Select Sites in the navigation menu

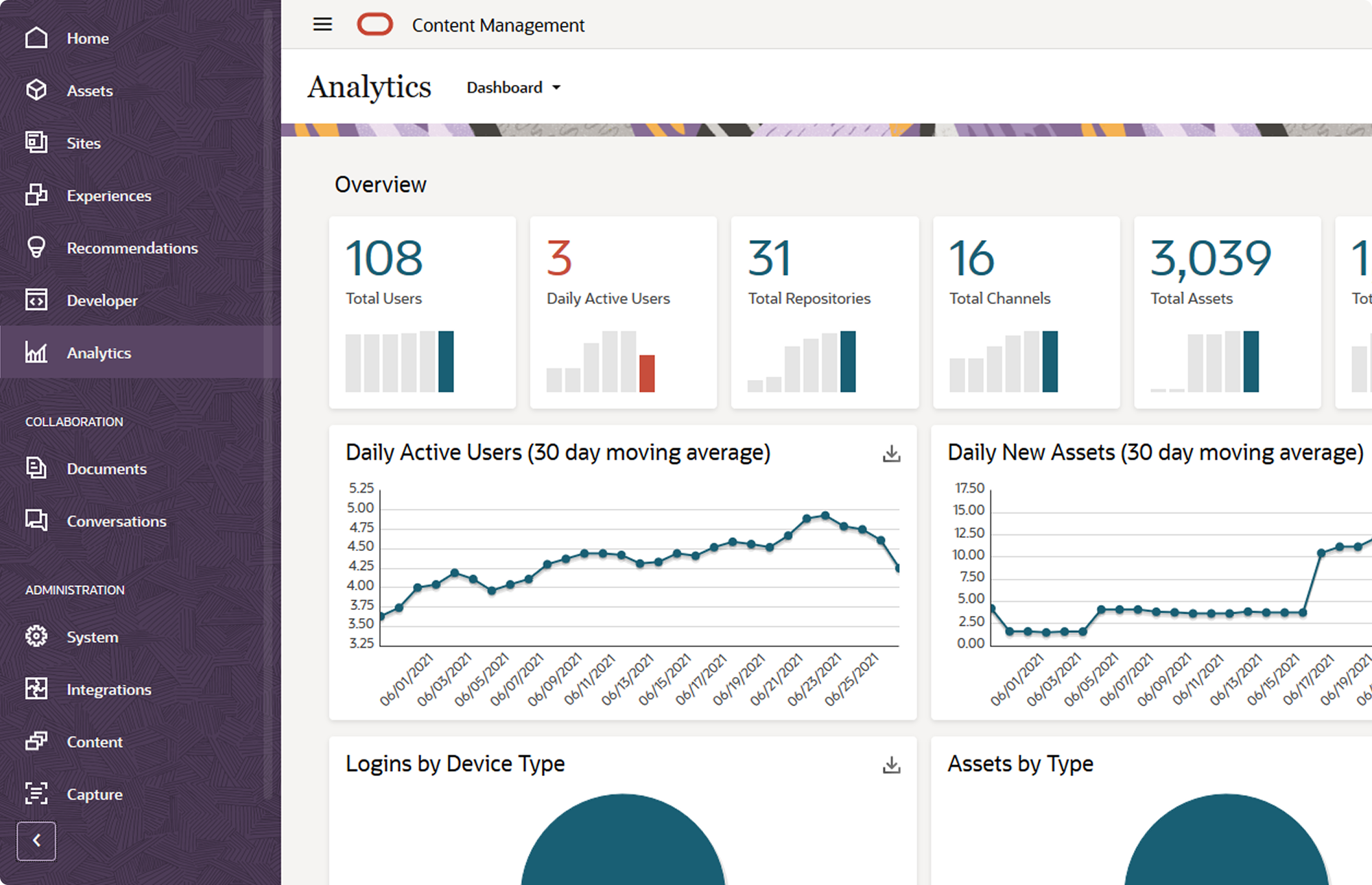84,143
